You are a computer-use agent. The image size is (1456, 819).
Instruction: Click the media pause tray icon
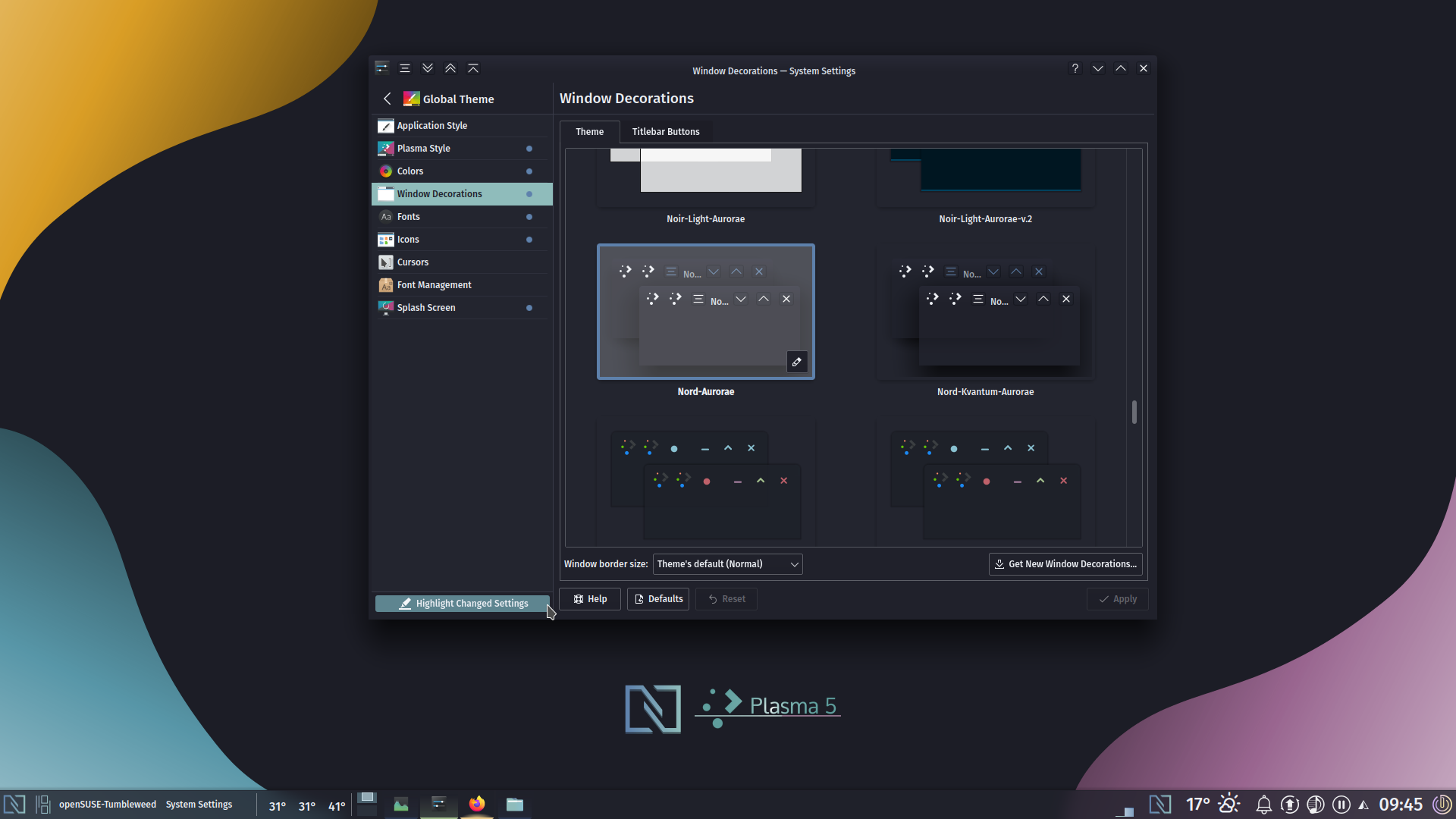tap(1341, 805)
